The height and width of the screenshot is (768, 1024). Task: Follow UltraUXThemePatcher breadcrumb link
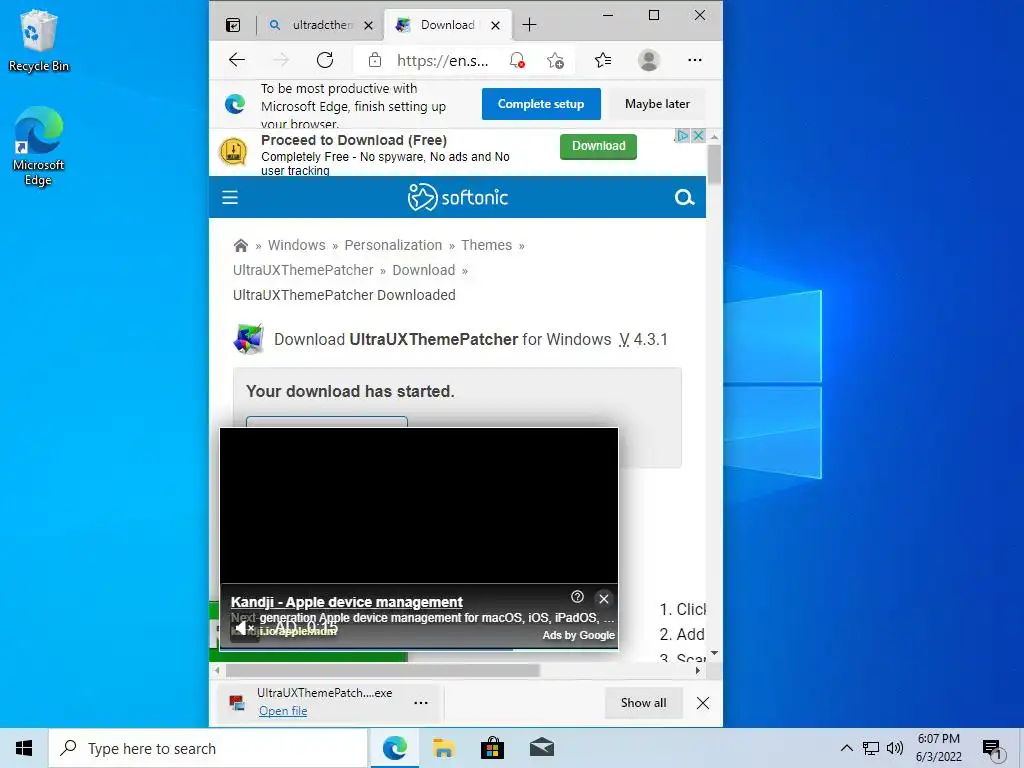(x=303, y=270)
